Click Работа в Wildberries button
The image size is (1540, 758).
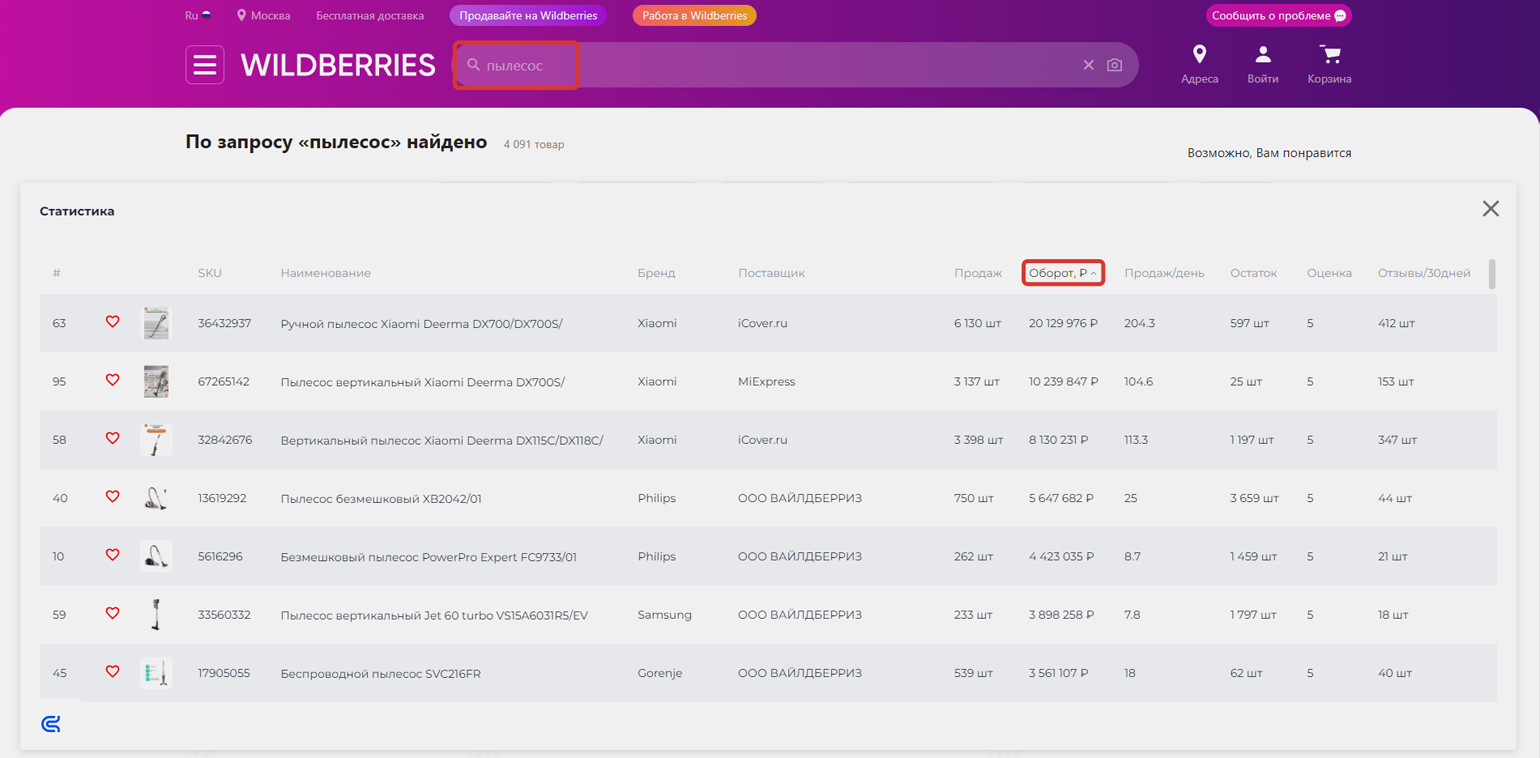pos(694,16)
